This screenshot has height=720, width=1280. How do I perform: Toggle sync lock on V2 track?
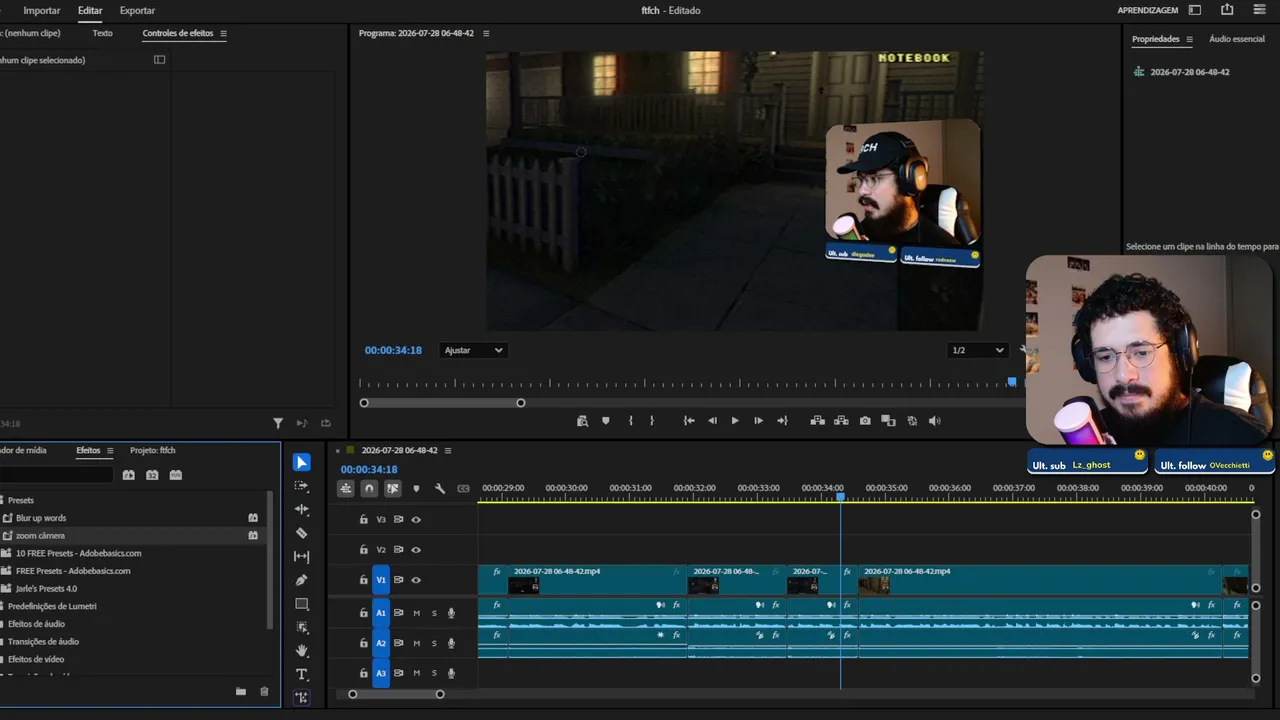tap(398, 550)
